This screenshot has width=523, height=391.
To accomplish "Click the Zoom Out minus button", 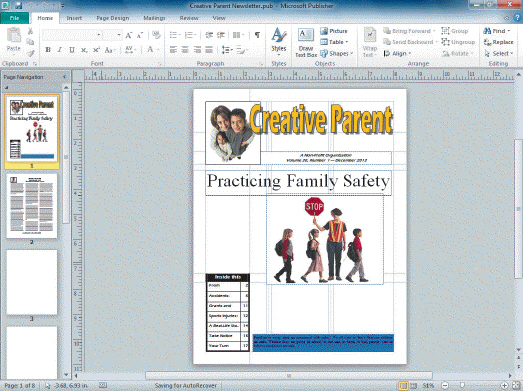I will 445,386.
